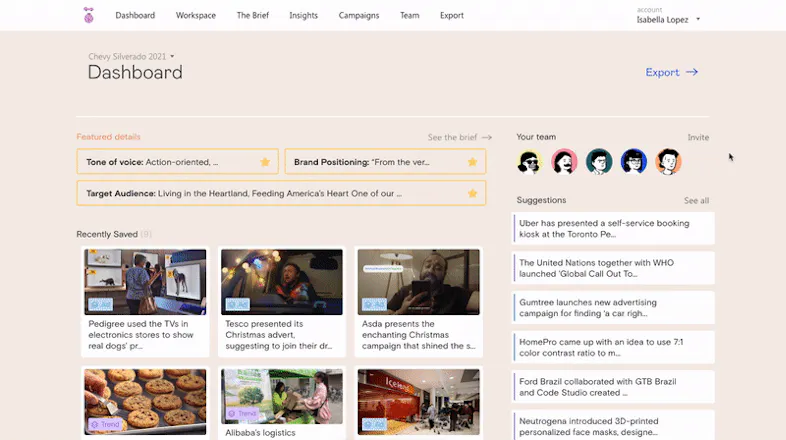Go to the Team page
Image resolution: width=786 pixels, height=440 pixels.
tap(410, 16)
